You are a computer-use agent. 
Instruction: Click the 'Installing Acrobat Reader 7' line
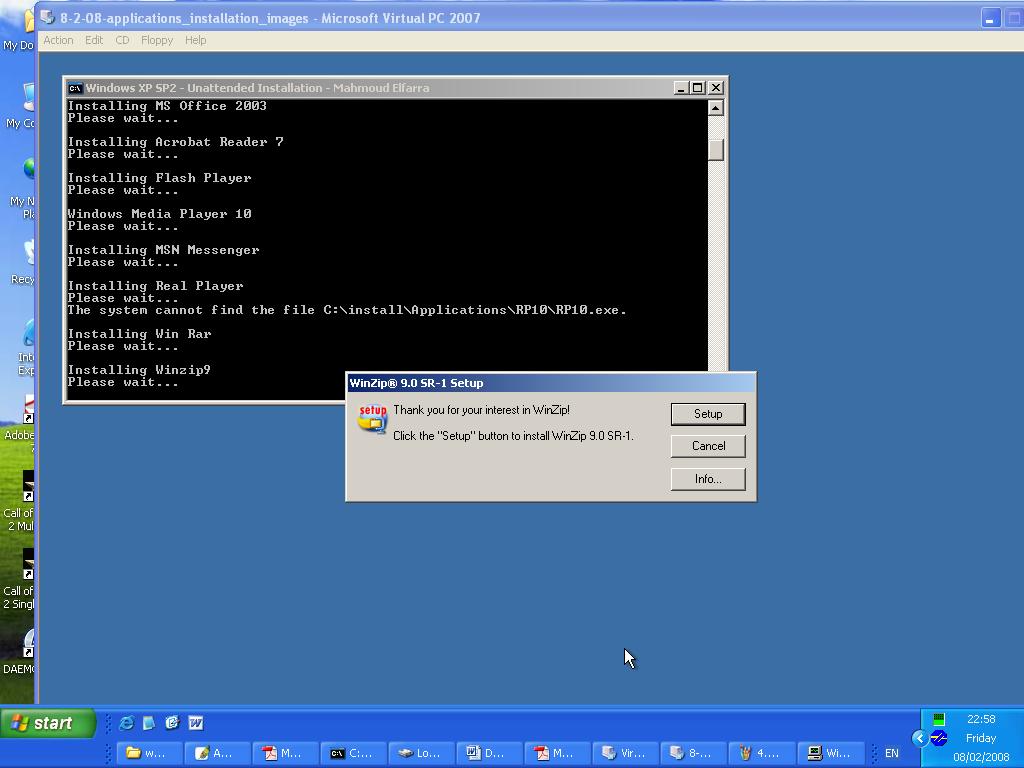click(176, 142)
